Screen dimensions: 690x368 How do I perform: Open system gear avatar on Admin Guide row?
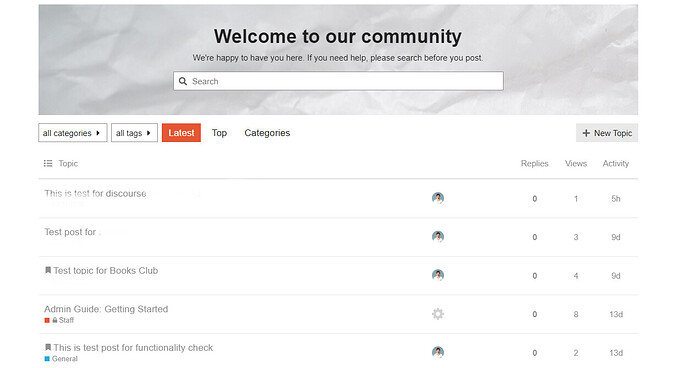coord(438,314)
